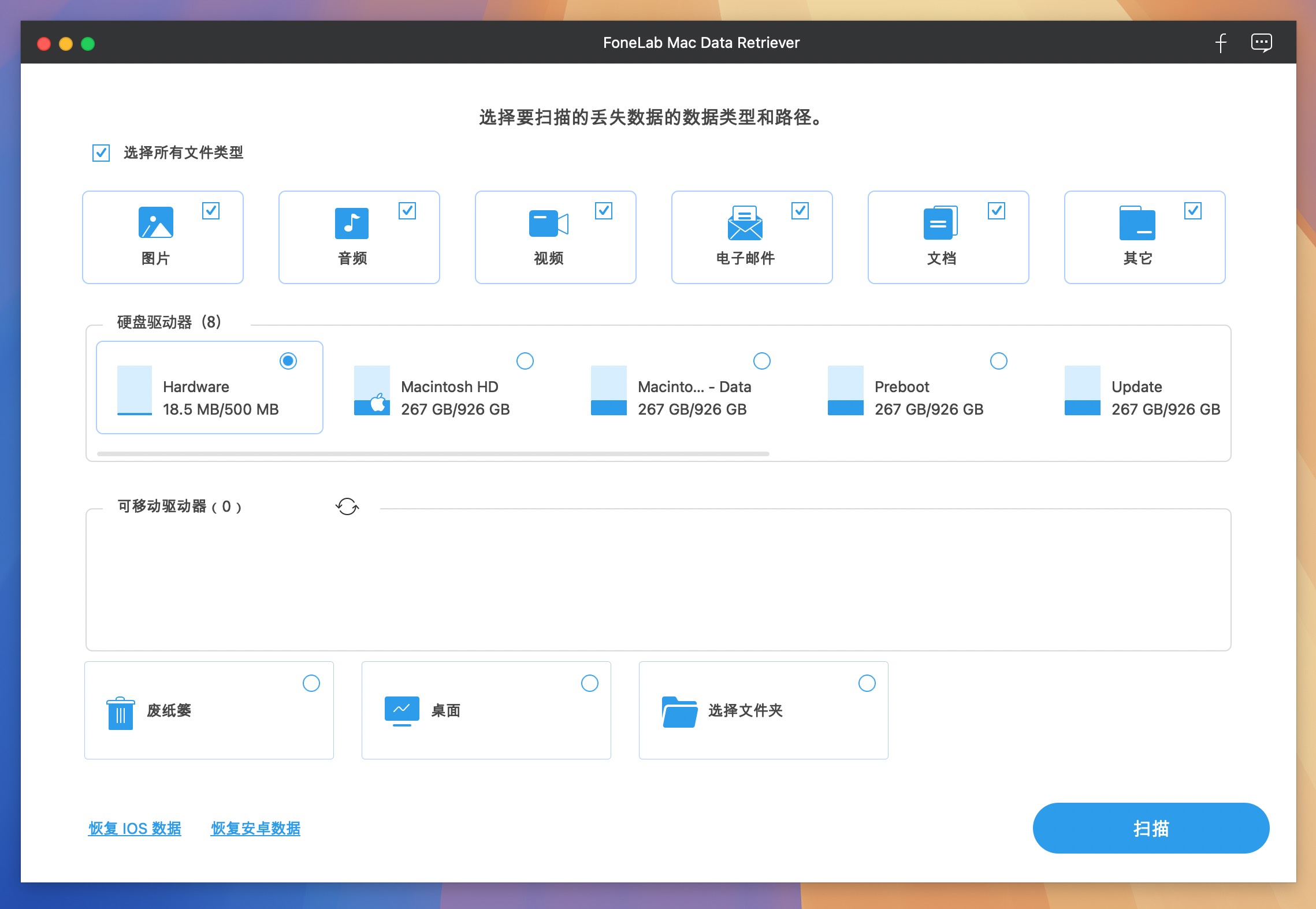1316x909 pixels.
Task: Select the 桌面 (Desktop) radio button
Action: [x=590, y=683]
